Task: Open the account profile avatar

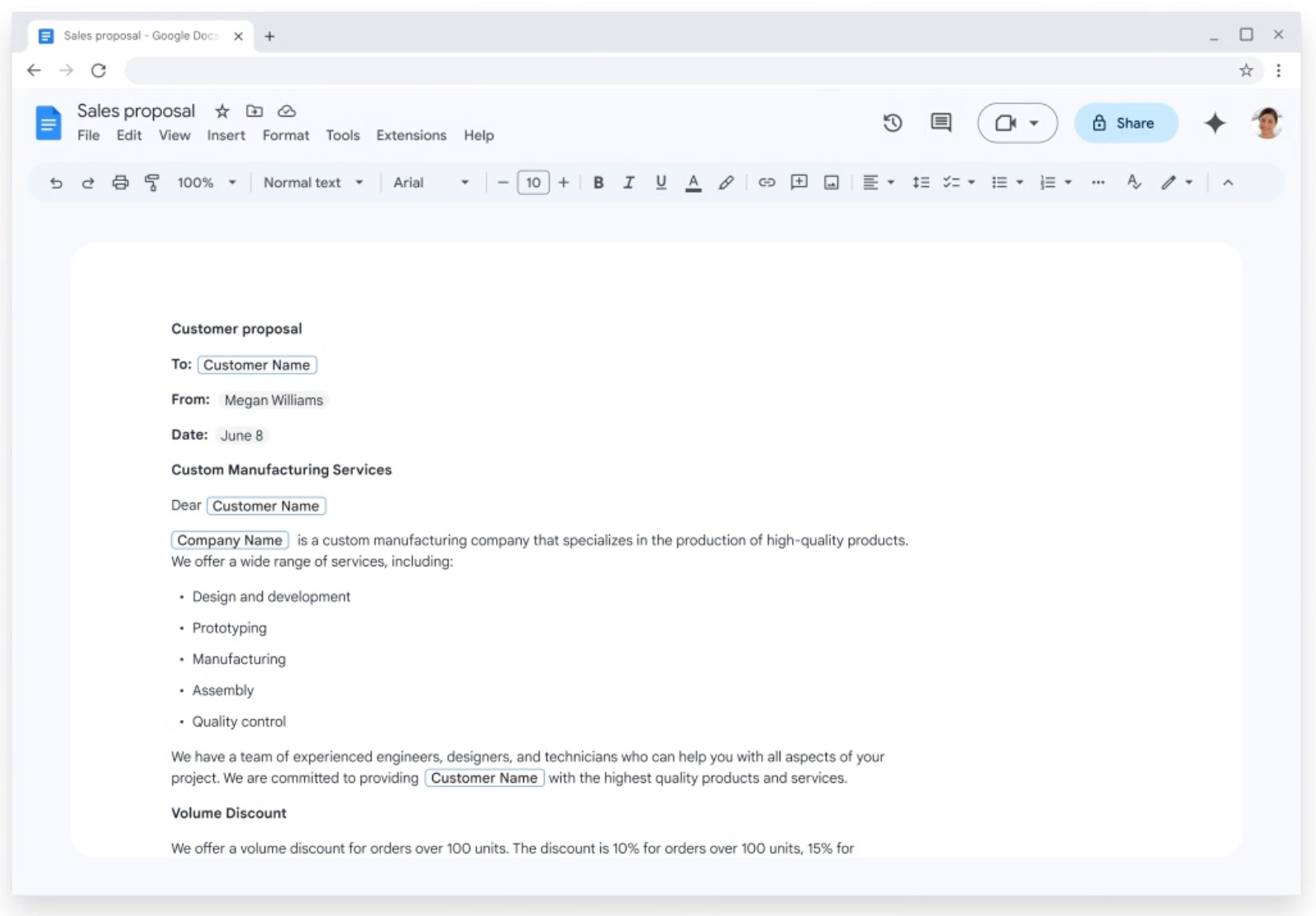Action: coord(1266,123)
